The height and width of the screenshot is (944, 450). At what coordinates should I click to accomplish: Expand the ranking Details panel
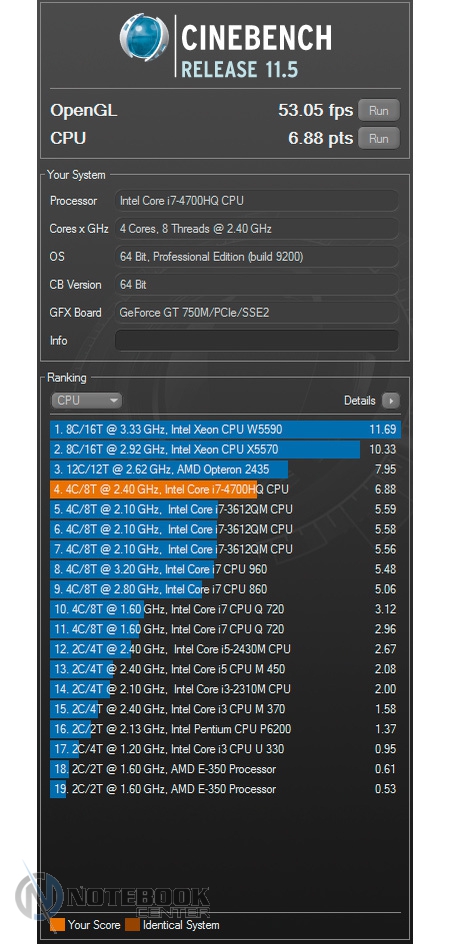[372, 401]
